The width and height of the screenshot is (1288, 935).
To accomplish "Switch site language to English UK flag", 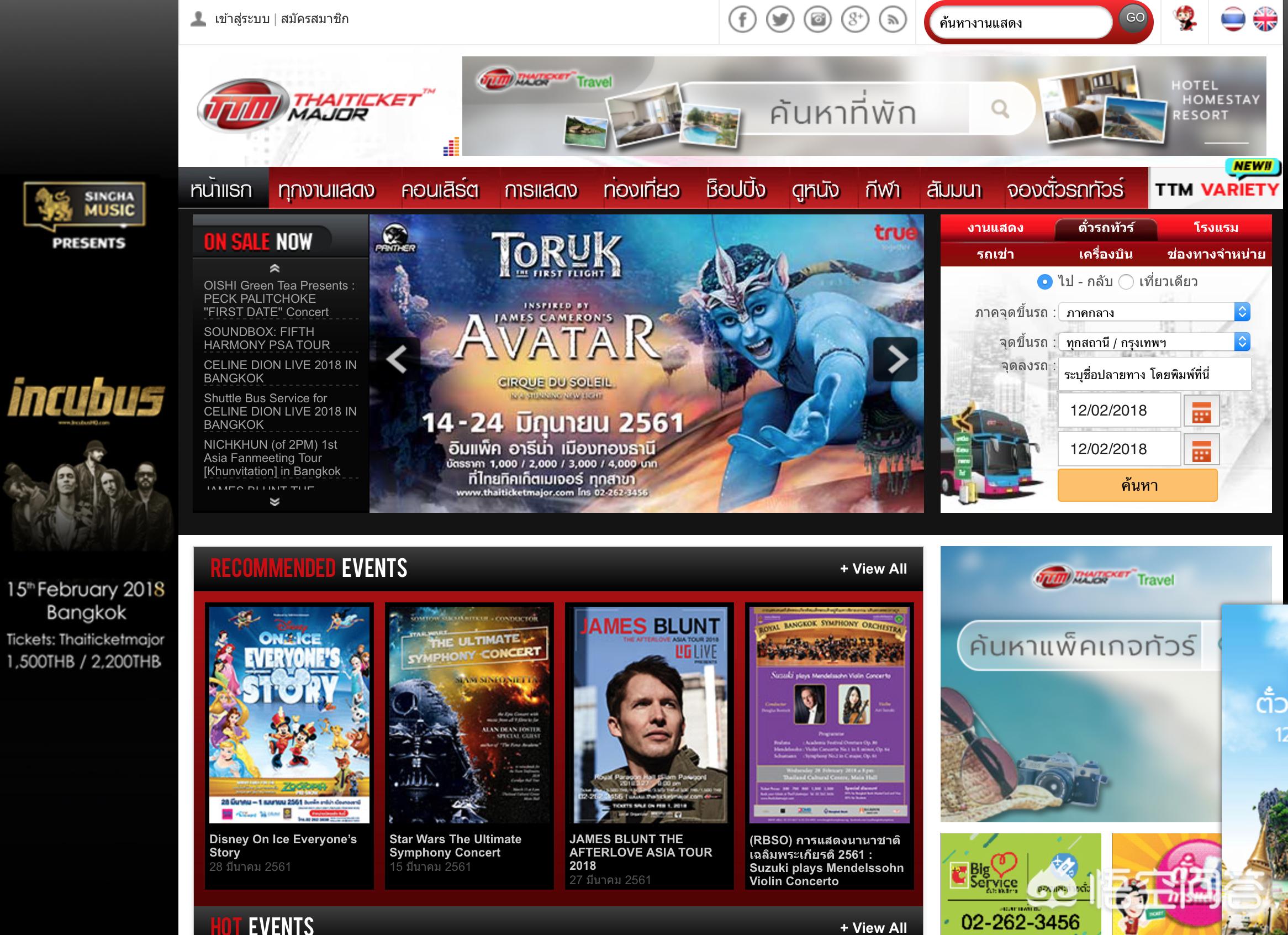I will click(x=1265, y=19).
